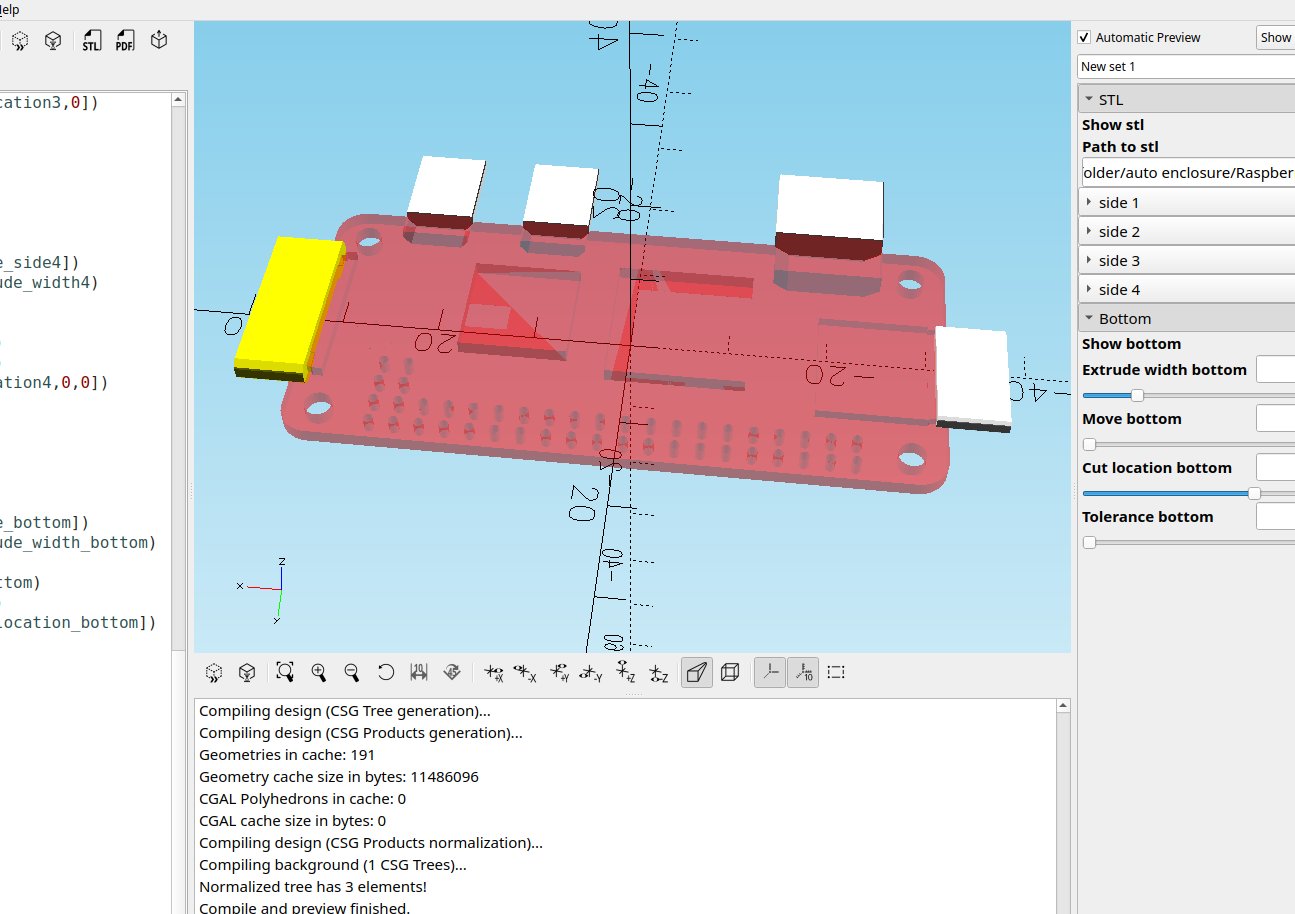Click the Path to stl input field
This screenshot has width=1295, height=914.
tap(1188, 173)
